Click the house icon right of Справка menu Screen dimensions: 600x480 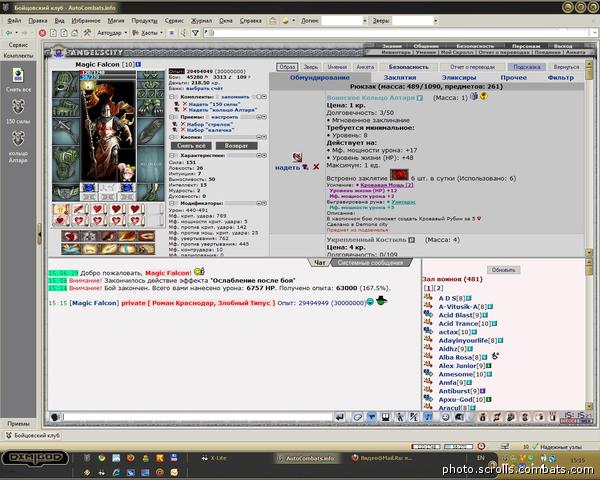pyautogui.click(x=272, y=21)
